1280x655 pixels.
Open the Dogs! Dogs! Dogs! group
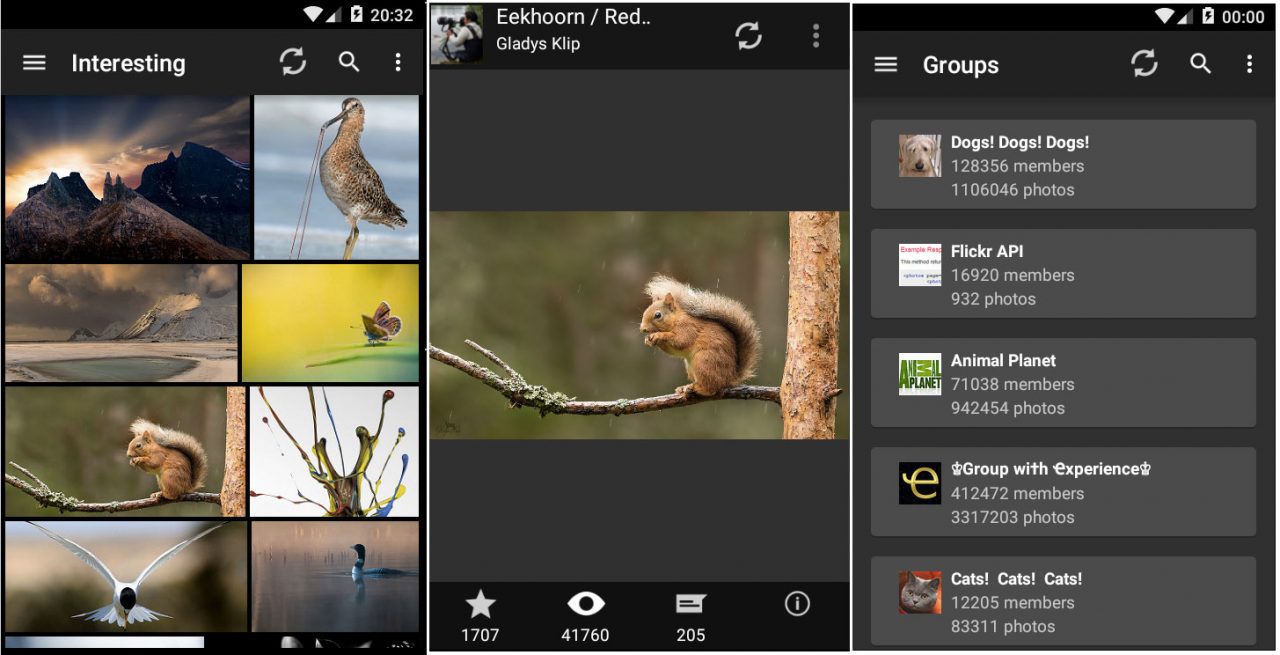[1062, 164]
